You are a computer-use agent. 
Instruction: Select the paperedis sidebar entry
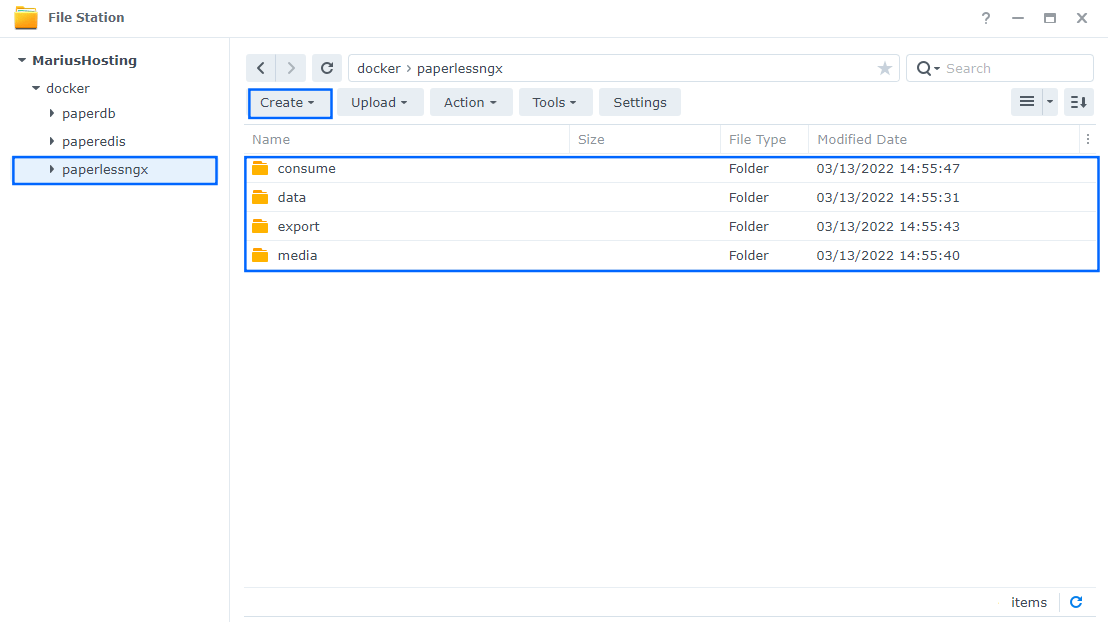(x=94, y=141)
